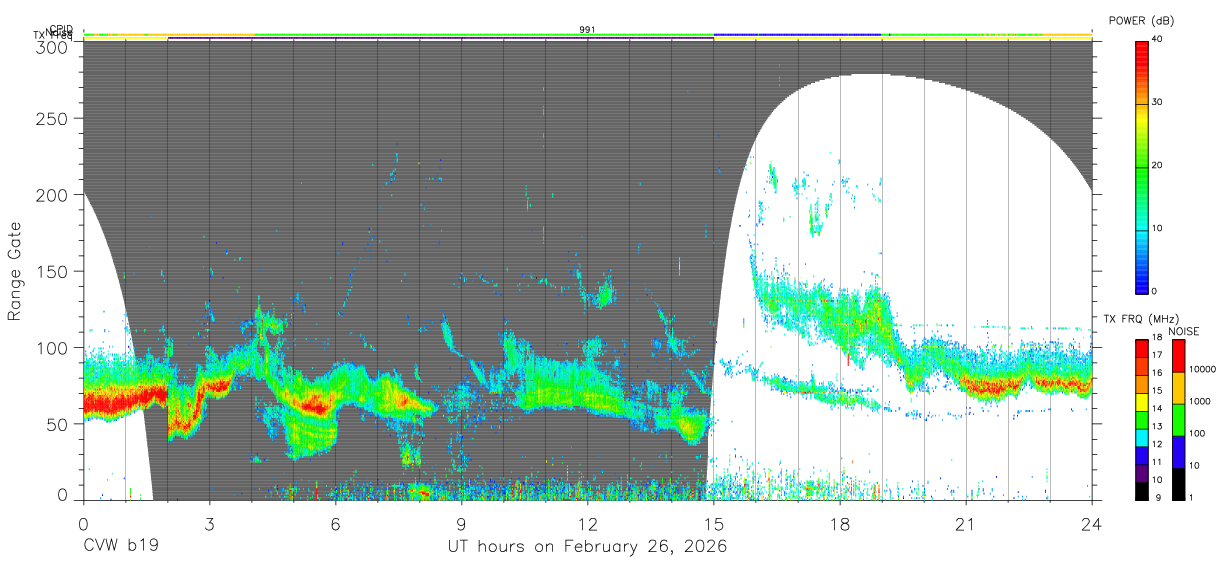Click the '3' hour label on the time axis
1228x567 pixels.
[x=209, y=524]
